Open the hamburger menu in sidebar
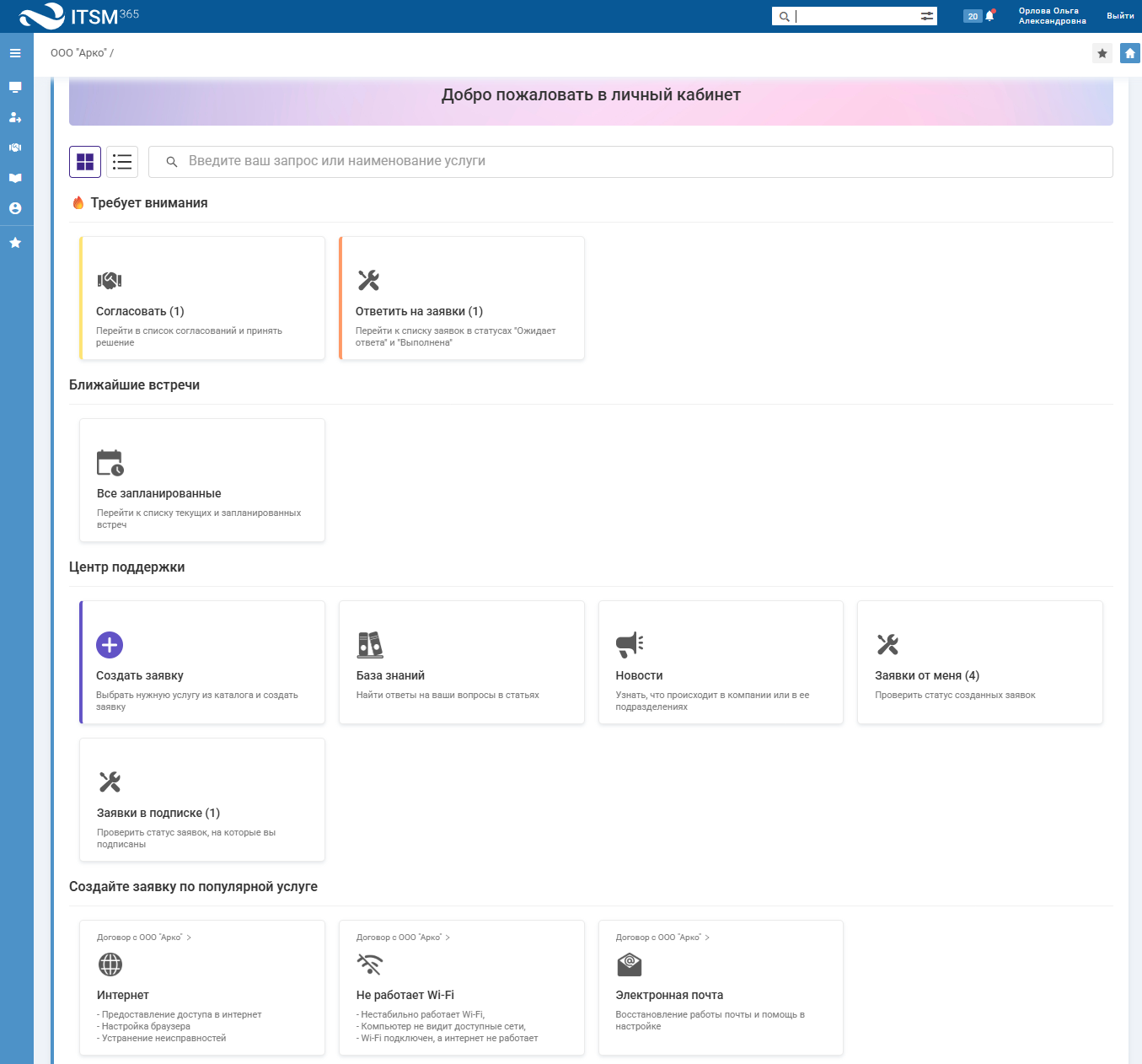The height and width of the screenshot is (1064, 1142). [15, 53]
